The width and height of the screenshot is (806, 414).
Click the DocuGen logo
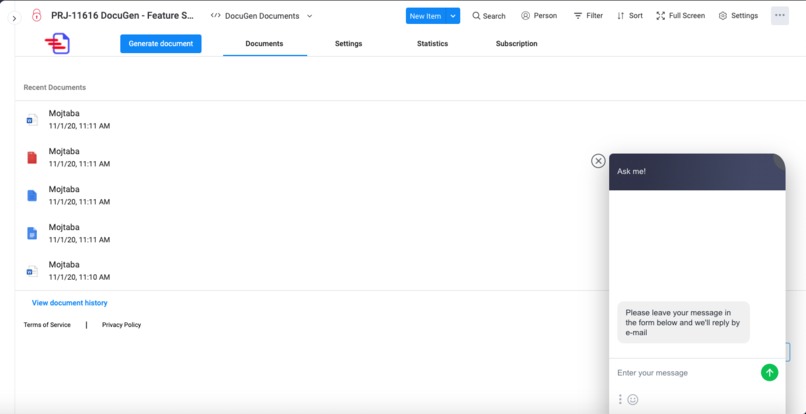57,43
